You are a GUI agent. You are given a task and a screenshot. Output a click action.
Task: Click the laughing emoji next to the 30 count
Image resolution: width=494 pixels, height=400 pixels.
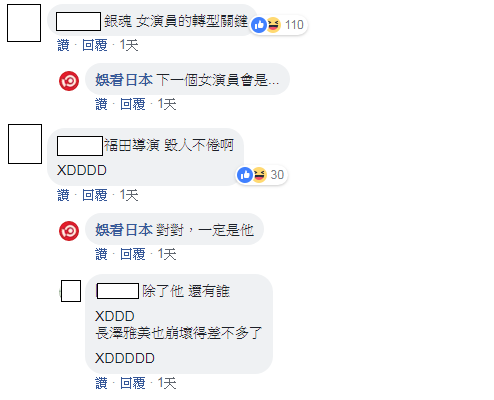[260, 175]
